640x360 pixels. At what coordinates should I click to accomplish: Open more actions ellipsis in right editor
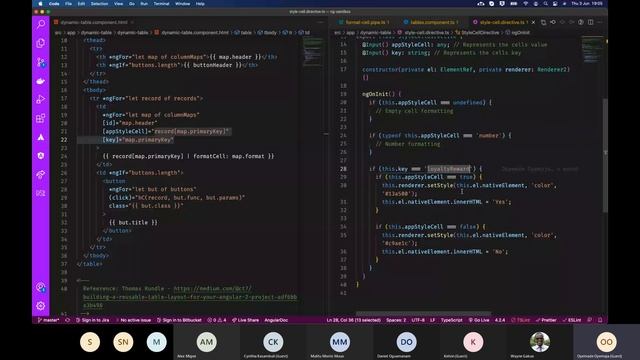[x=600, y=22]
